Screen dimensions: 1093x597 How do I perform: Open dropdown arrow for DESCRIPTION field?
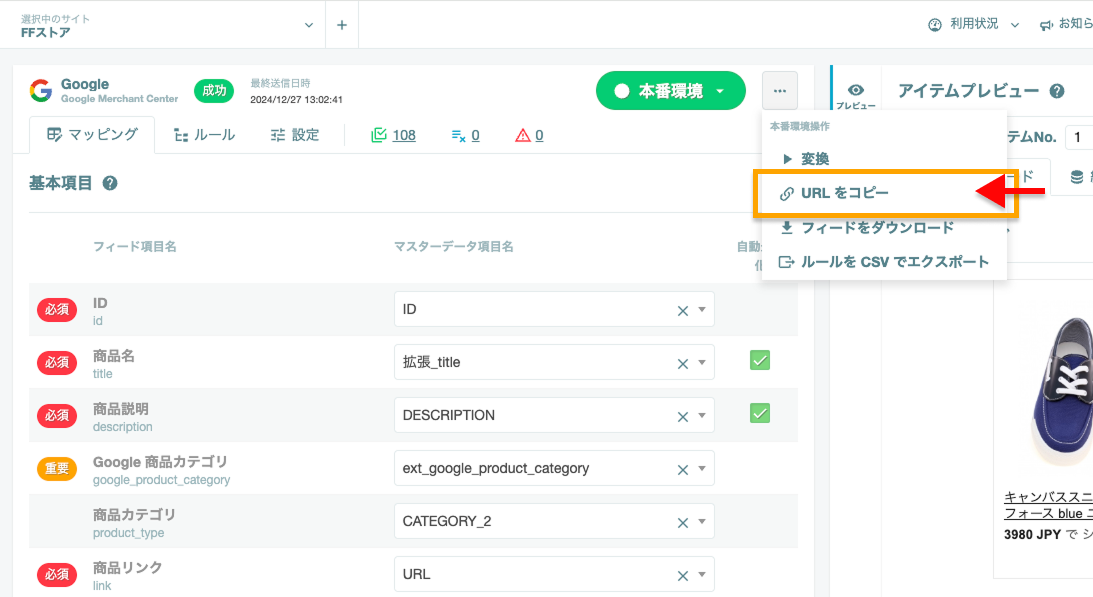702,415
